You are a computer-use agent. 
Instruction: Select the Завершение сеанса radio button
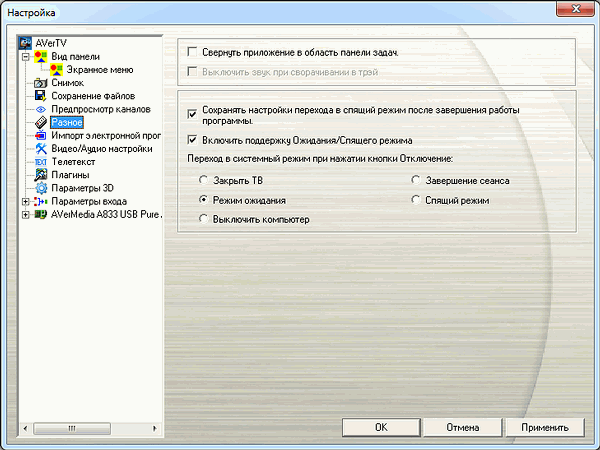click(416, 180)
